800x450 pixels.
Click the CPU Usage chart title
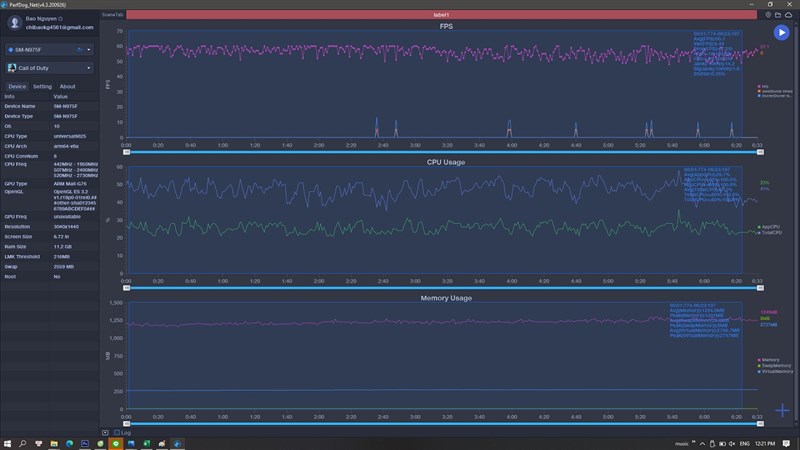point(446,162)
